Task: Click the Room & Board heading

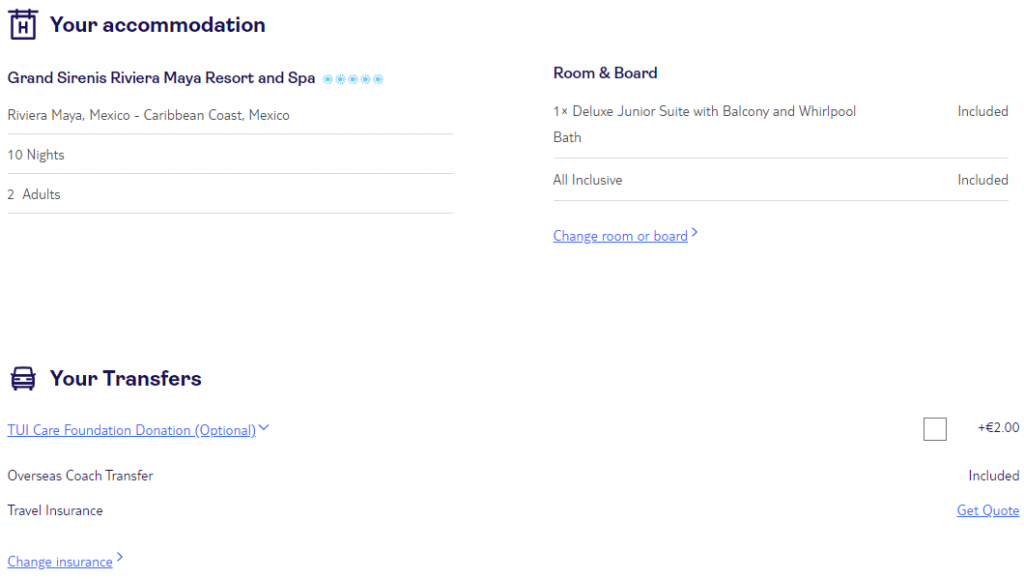Action: coord(605,73)
